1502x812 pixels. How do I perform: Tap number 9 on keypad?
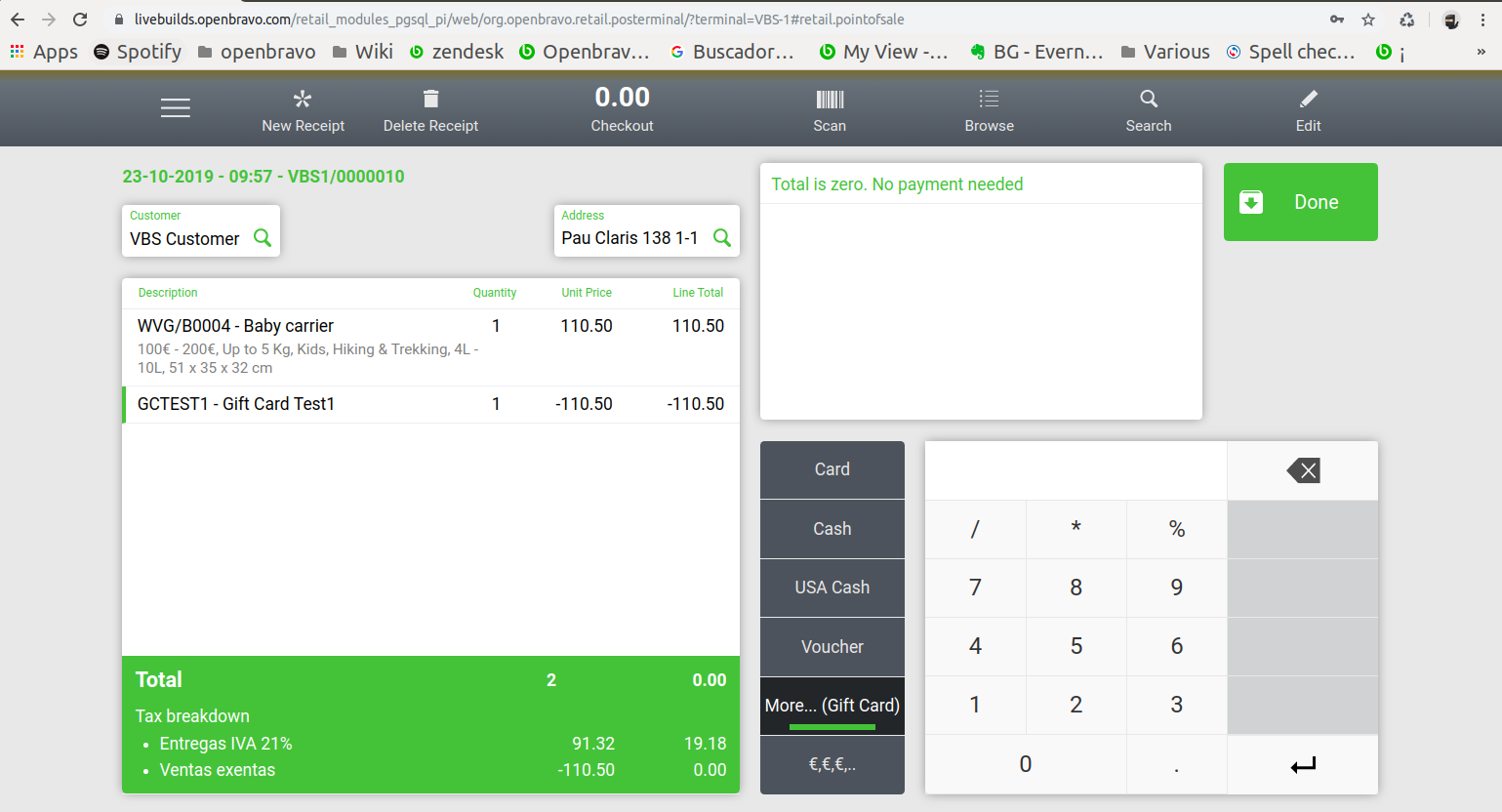pyautogui.click(x=1177, y=588)
